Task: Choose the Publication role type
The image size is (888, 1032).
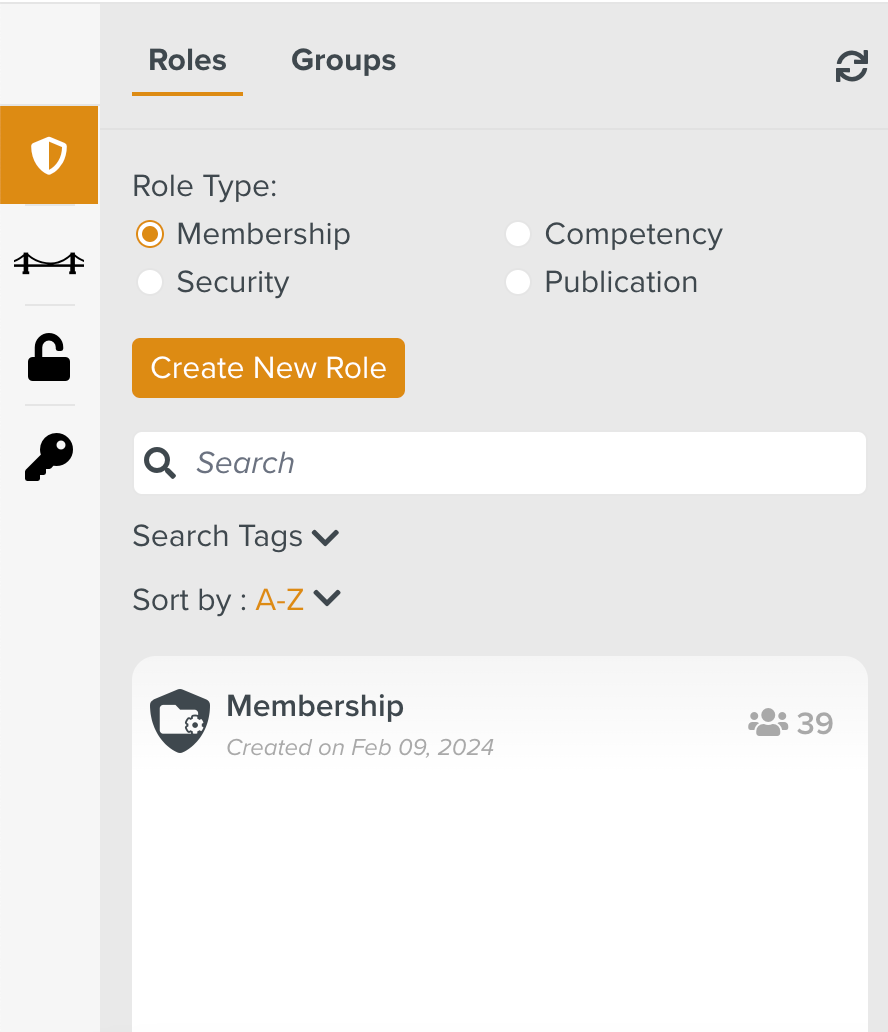Action: click(x=517, y=283)
